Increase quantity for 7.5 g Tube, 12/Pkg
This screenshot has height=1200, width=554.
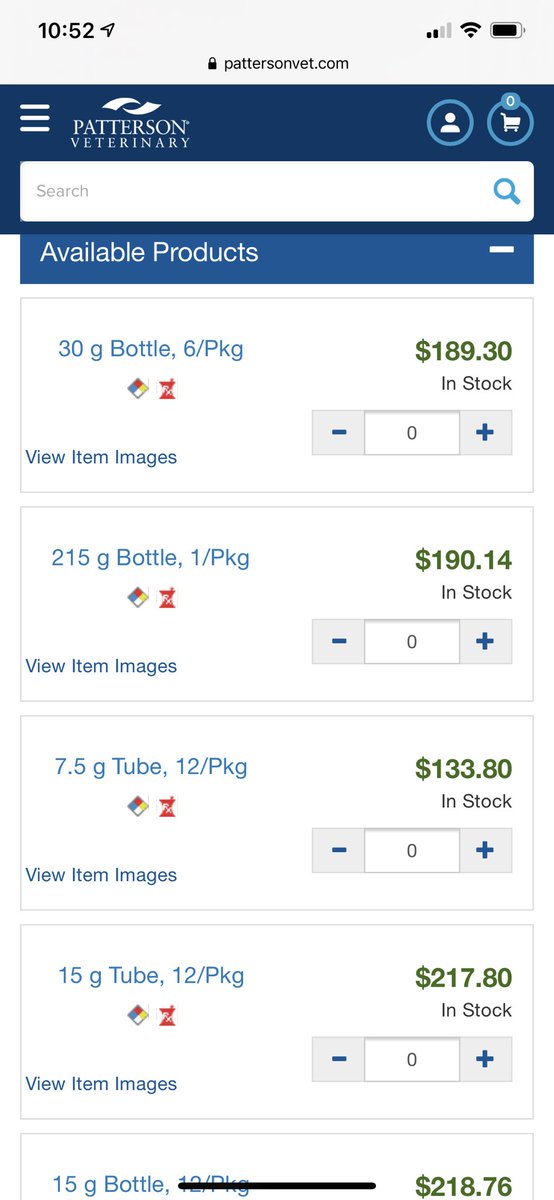(485, 851)
